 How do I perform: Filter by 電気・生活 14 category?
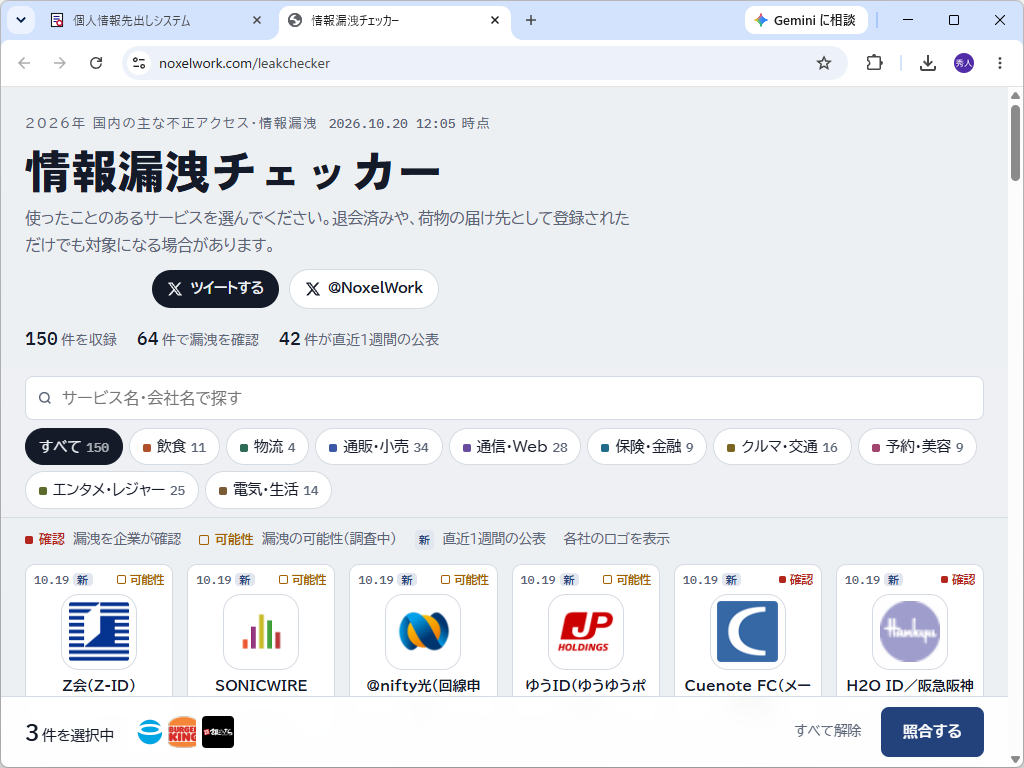[268, 490]
